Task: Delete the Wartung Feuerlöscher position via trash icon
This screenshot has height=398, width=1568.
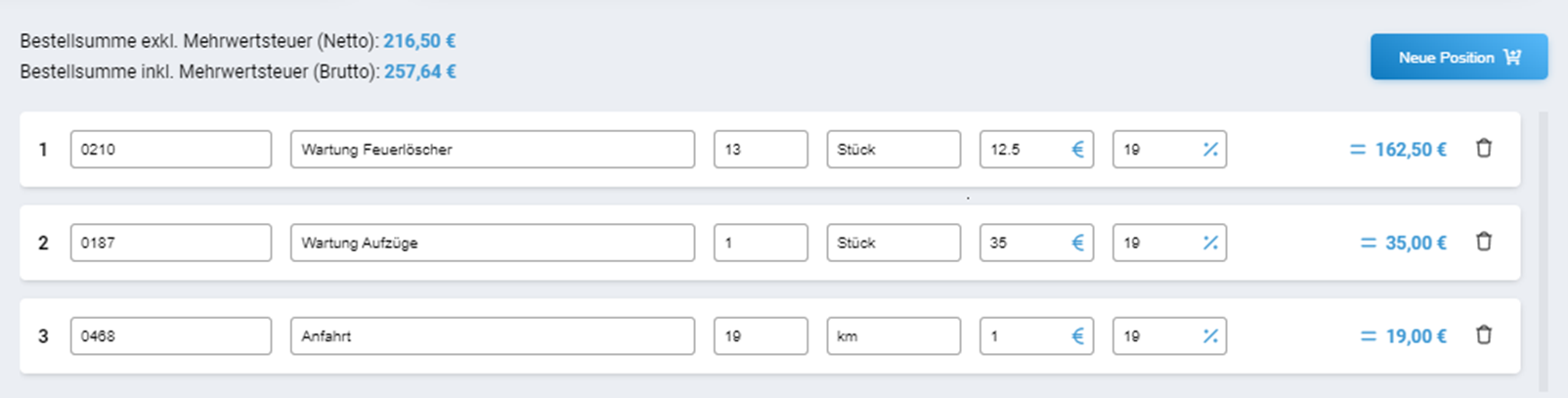Action: pos(1484,149)
